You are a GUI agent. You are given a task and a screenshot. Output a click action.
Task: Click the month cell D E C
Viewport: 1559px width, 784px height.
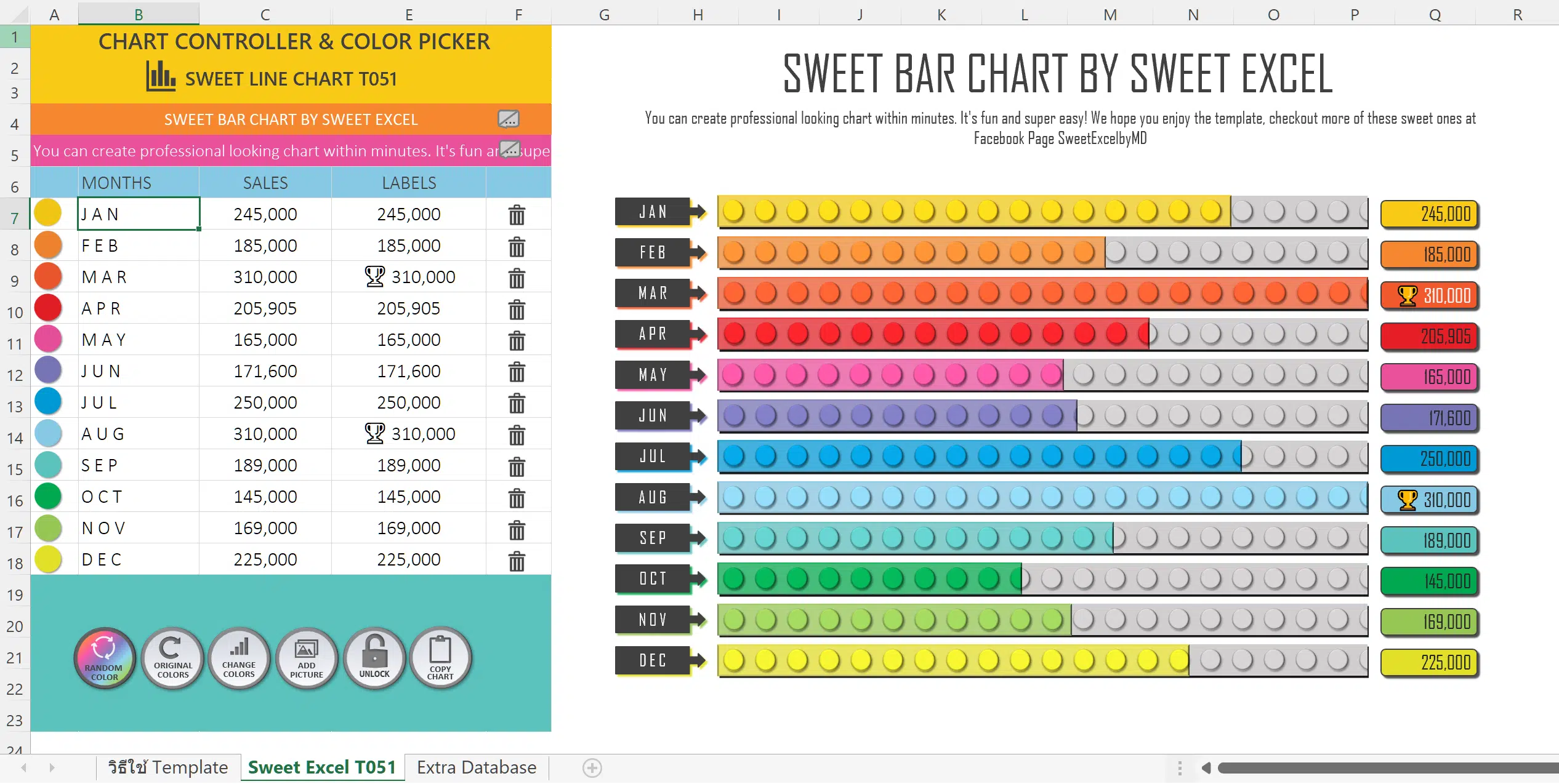139,559
